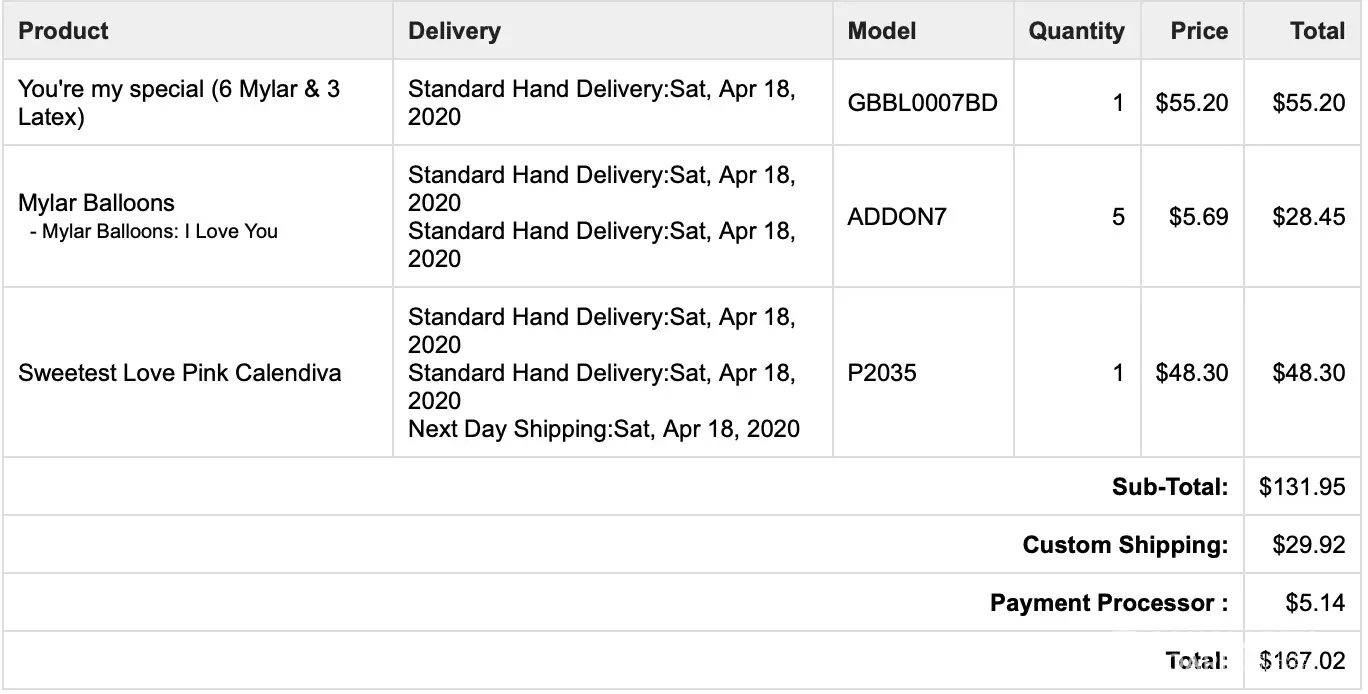1368x694 pixels.
Task: Click the Payment Processor fee $5.14
Action: [1315, 603]
